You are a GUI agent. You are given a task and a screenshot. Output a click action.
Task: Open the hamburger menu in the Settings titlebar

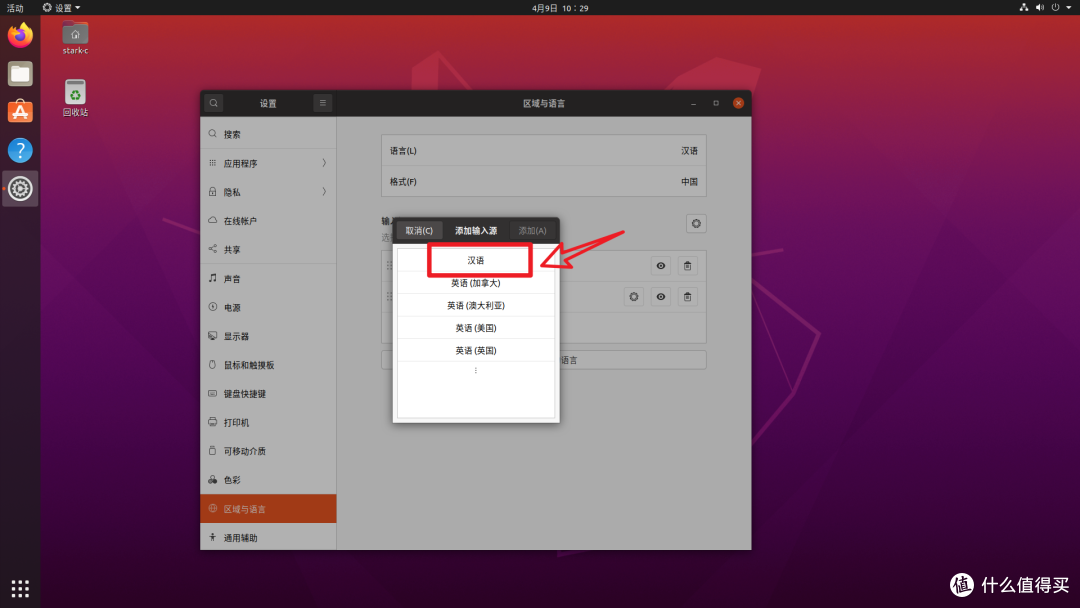click(x=322, y=102)
